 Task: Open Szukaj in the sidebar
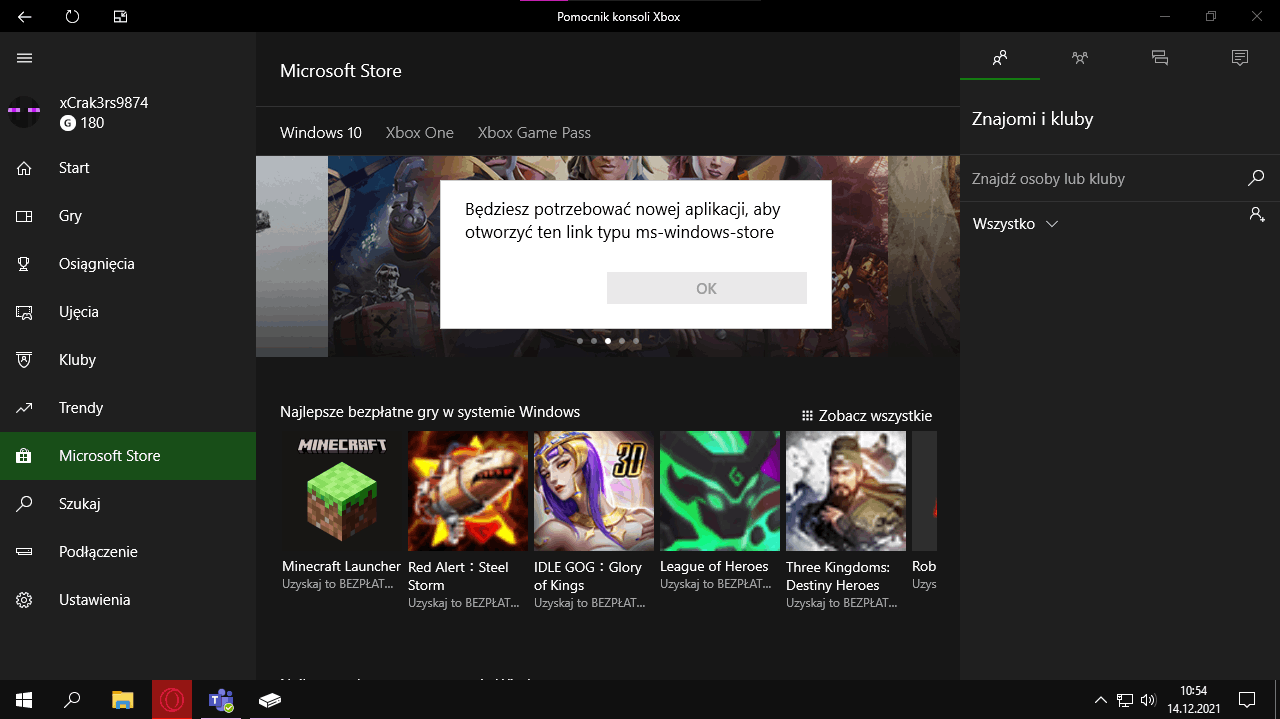click(128, 504)
